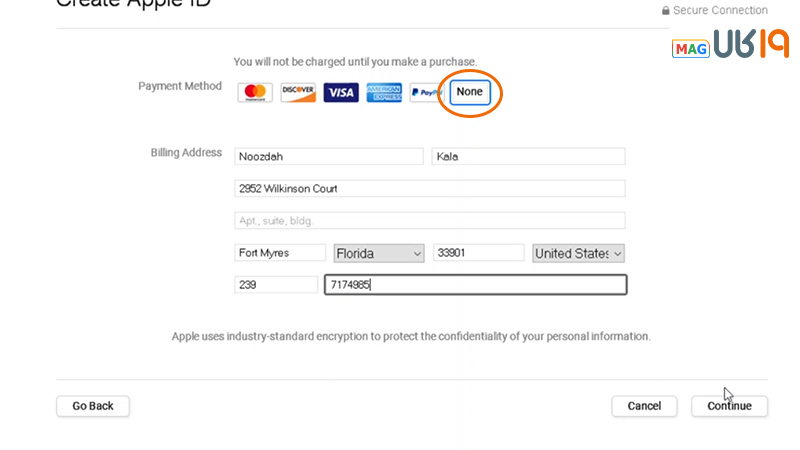Edit the 2952 Wilkinson Court street field

(429, 188)
